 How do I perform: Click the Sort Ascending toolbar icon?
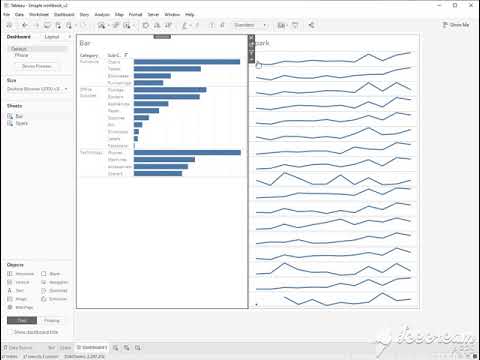click(157, 25)
